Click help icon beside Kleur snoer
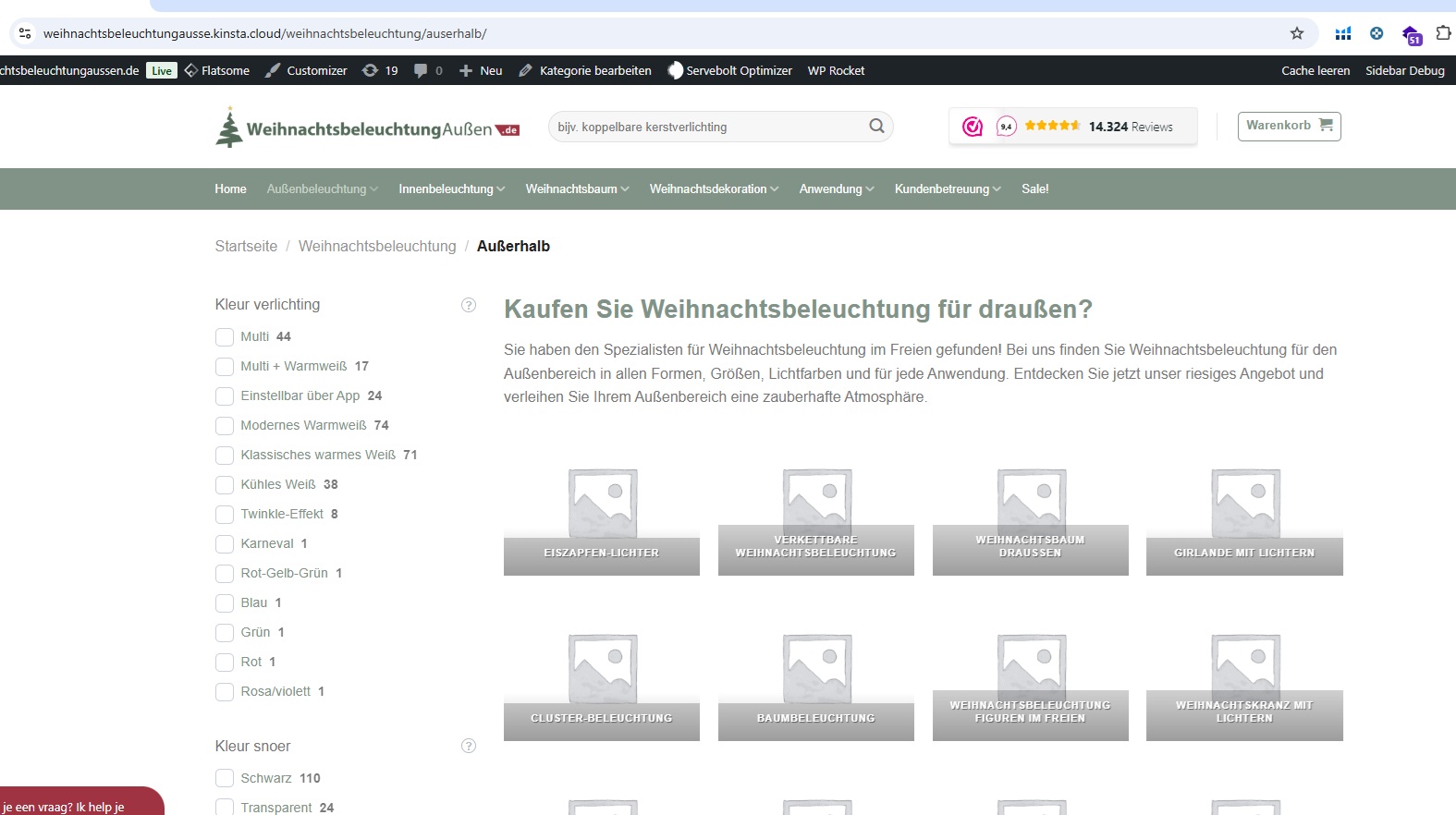The height and width of the screenshot is (815, 1456). tap(469, 746)
